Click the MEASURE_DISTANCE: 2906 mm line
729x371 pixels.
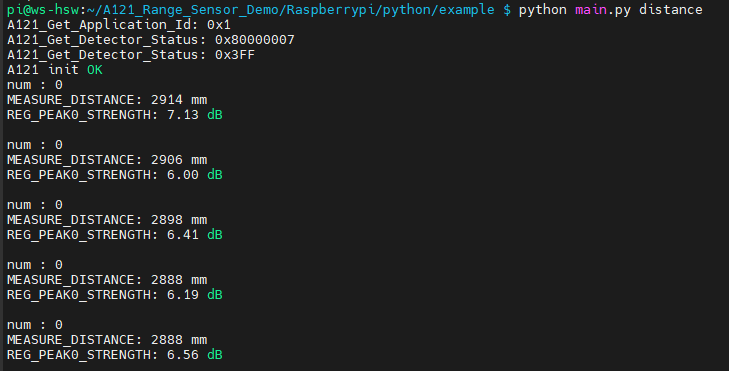107,160
